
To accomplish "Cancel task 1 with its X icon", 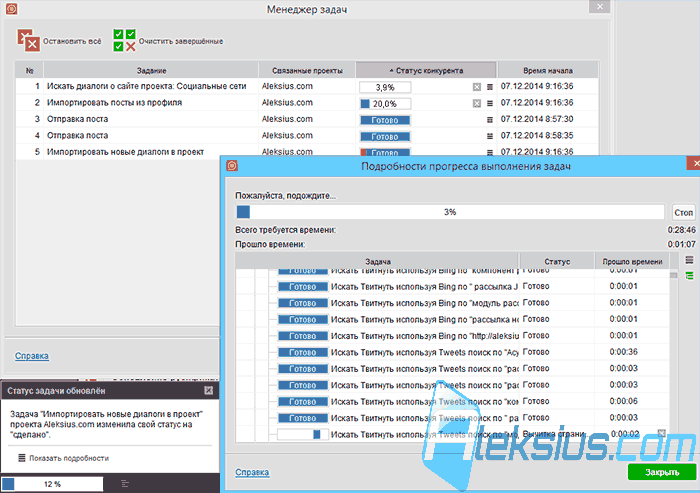I will coord(476,87).
